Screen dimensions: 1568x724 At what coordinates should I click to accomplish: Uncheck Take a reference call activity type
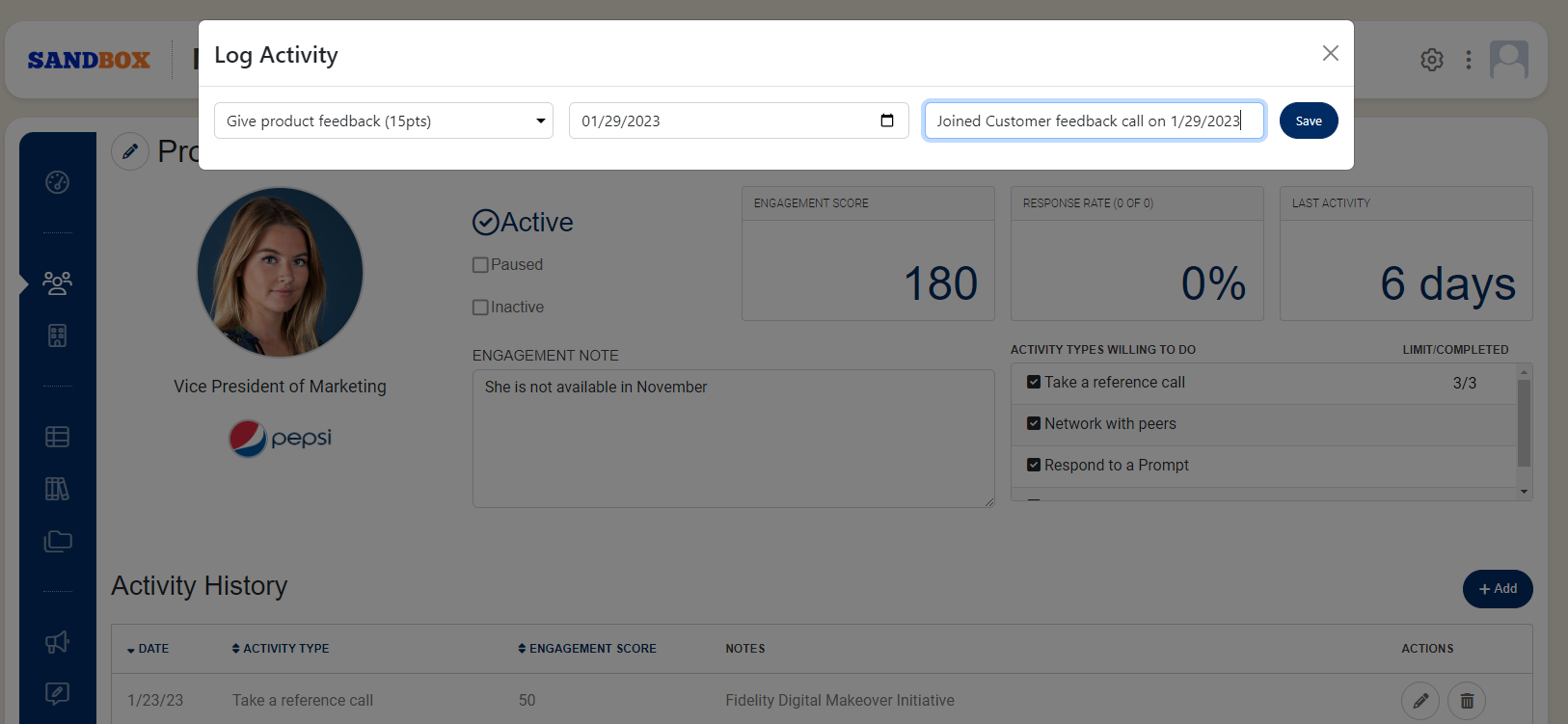[x=1034, y=383]
